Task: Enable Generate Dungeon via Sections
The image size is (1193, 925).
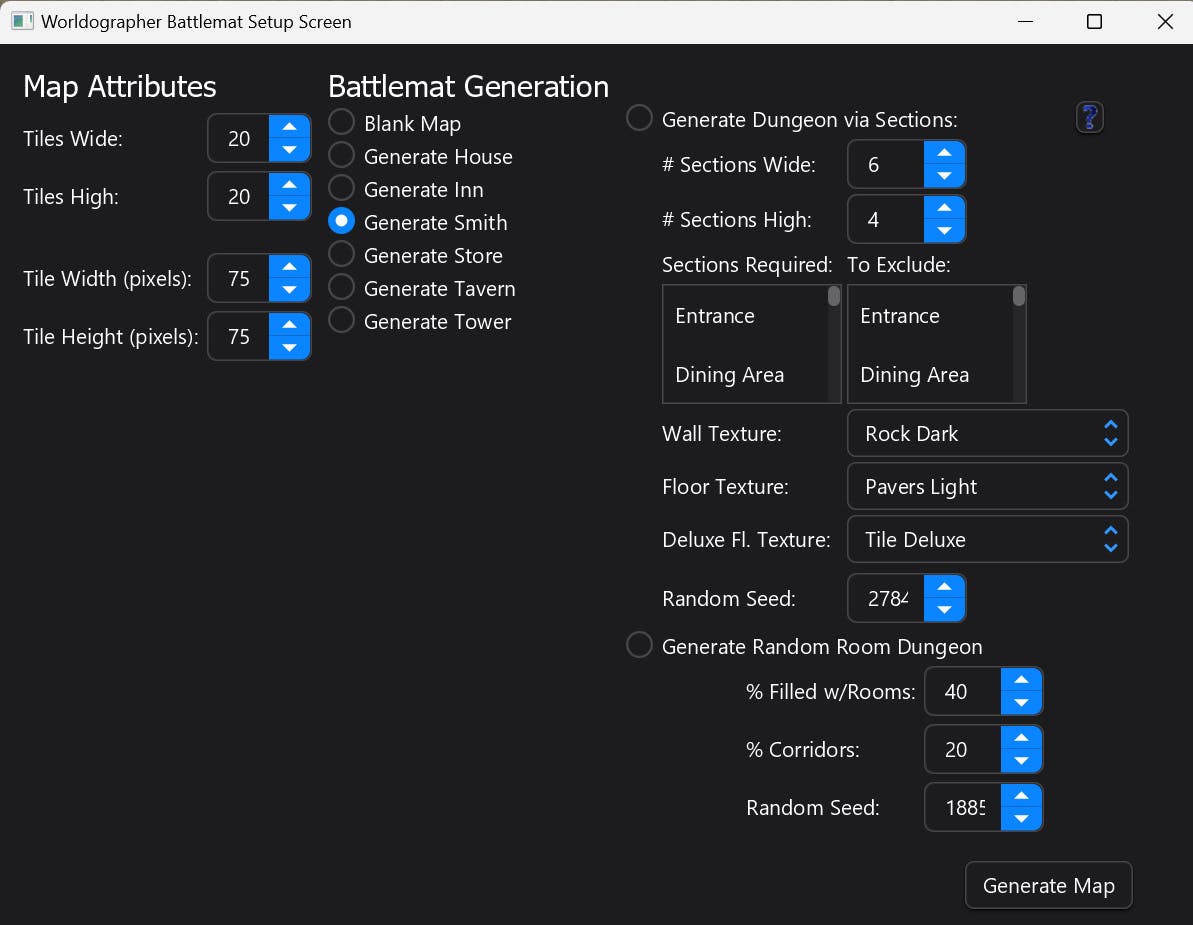Action: [x=639, y=117]
